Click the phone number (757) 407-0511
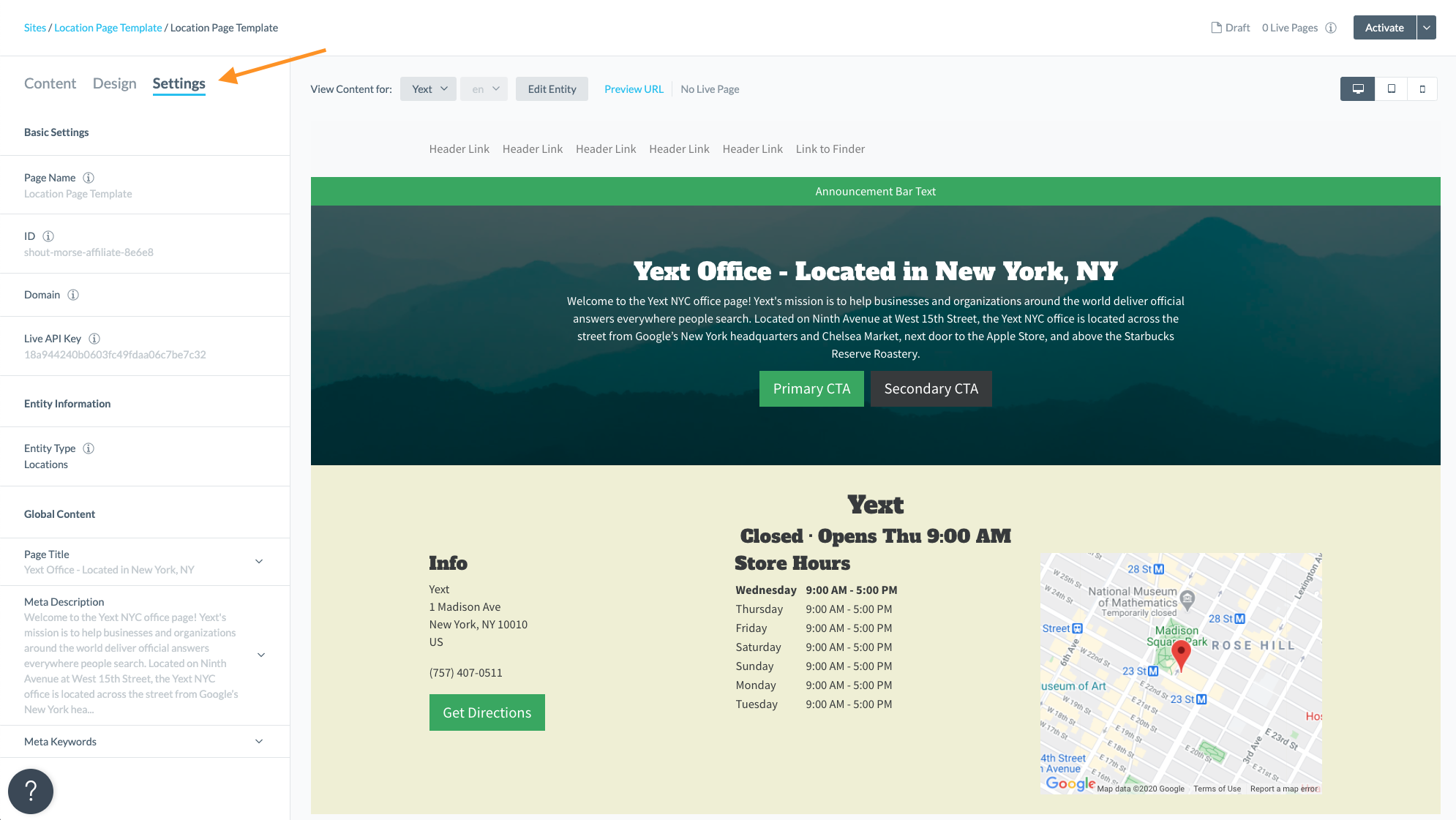 [x=465, y=673]
